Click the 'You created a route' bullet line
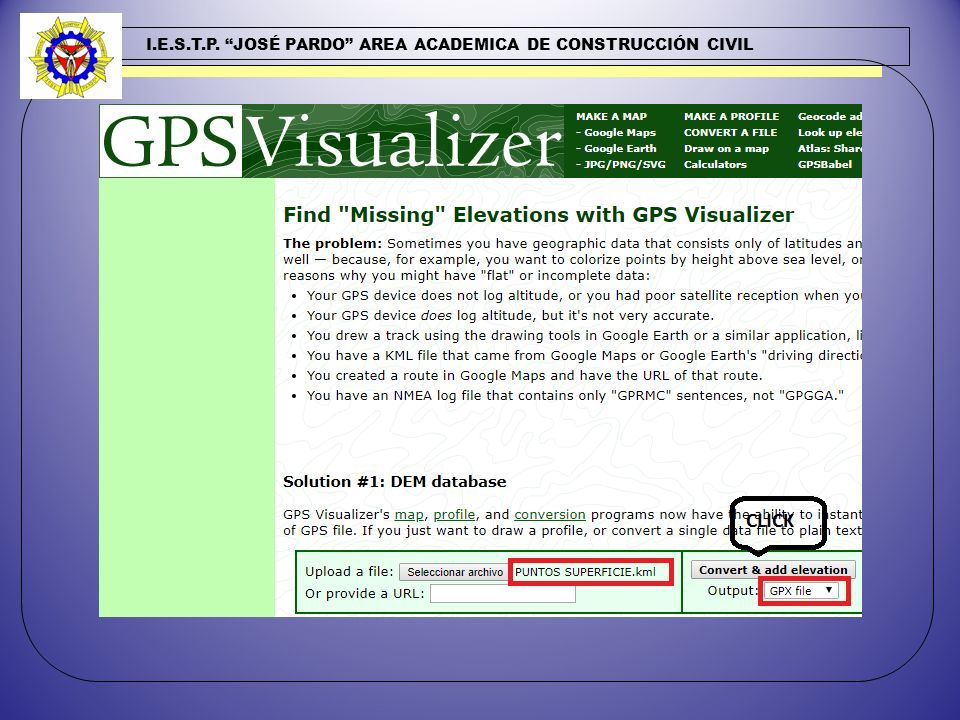Screen dimensions: 960x720 (534, 376)
